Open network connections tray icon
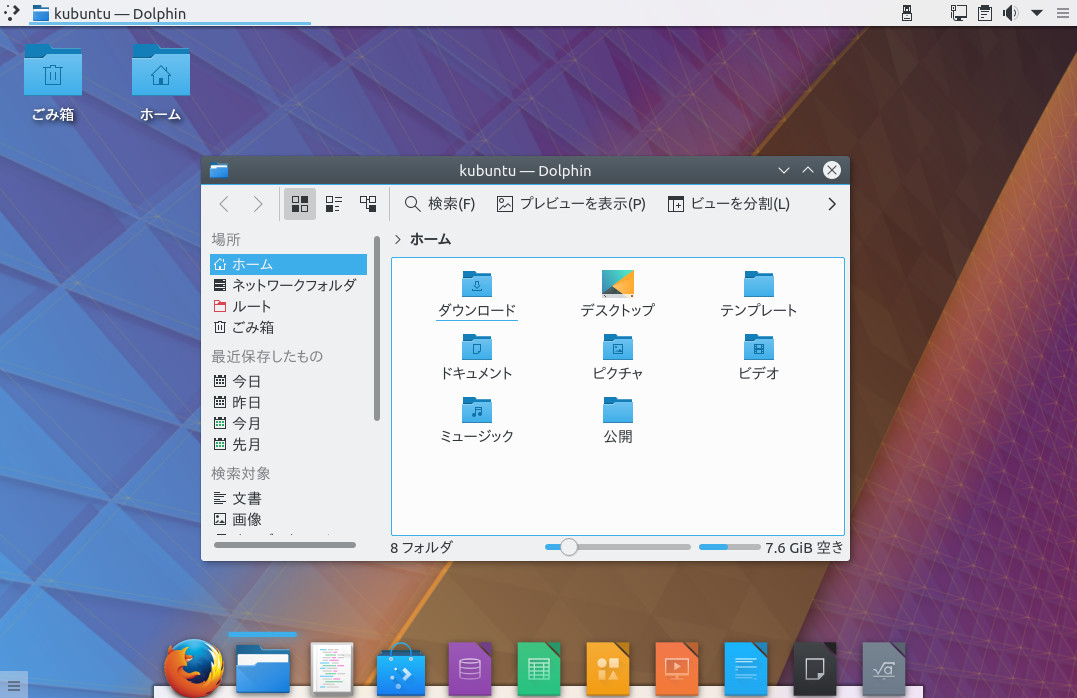The height and width of the screenshot is (698, 1077). tap(958, 13)
